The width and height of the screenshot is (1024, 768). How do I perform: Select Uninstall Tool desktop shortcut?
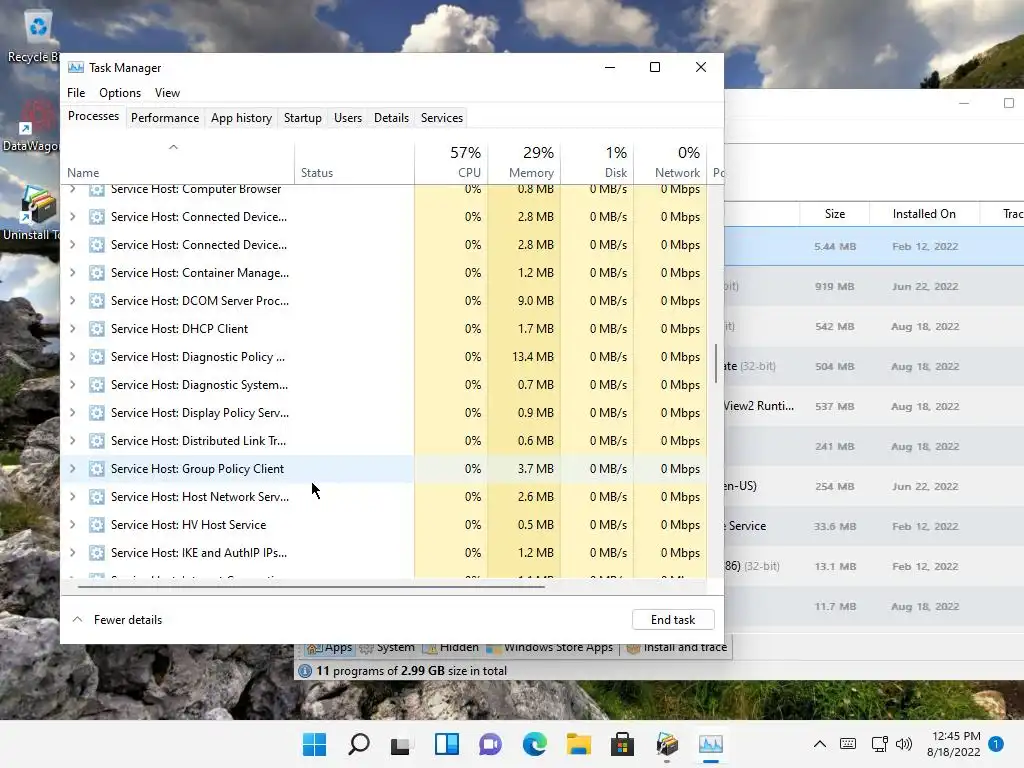coord(33,214)
